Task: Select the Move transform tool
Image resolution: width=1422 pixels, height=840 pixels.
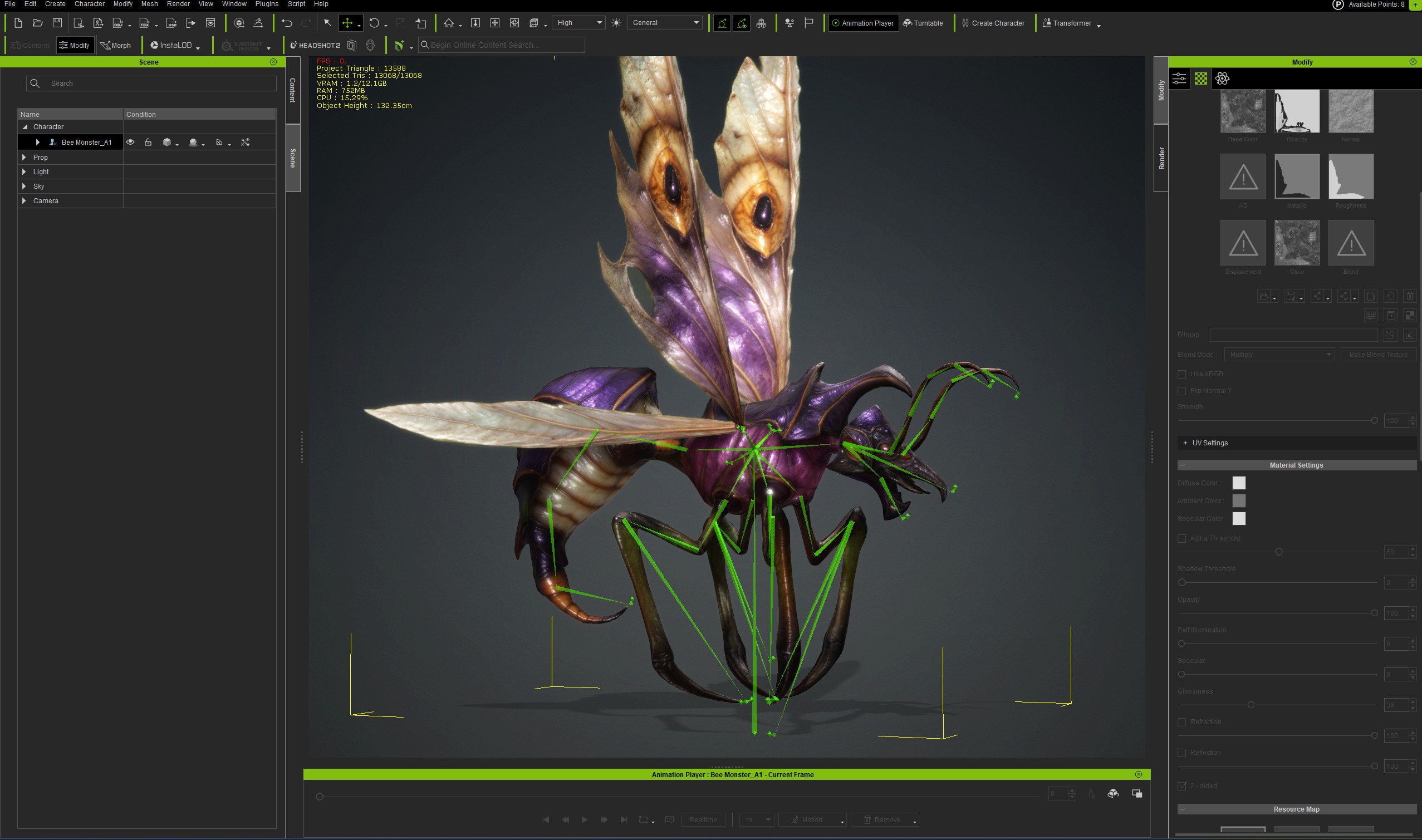Action: pyautogui.click(x=347, y=23)
